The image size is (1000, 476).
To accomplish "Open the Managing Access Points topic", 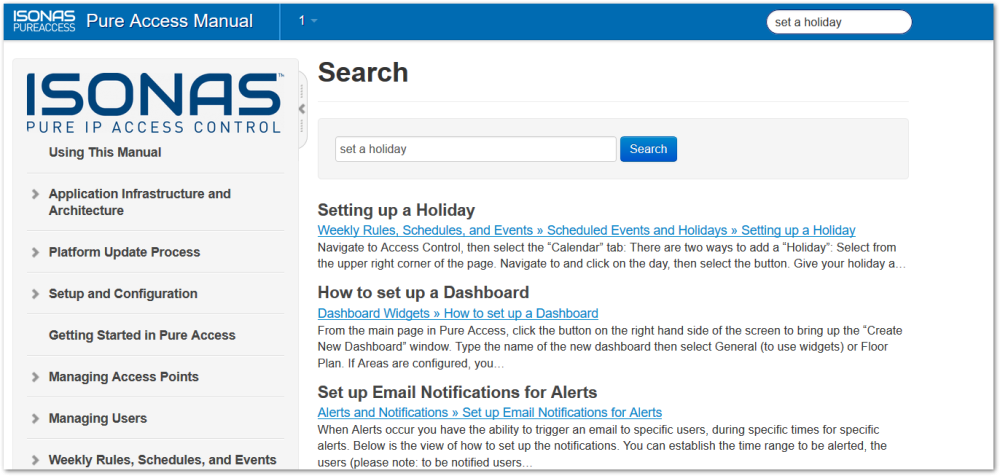I will point(124,376).
